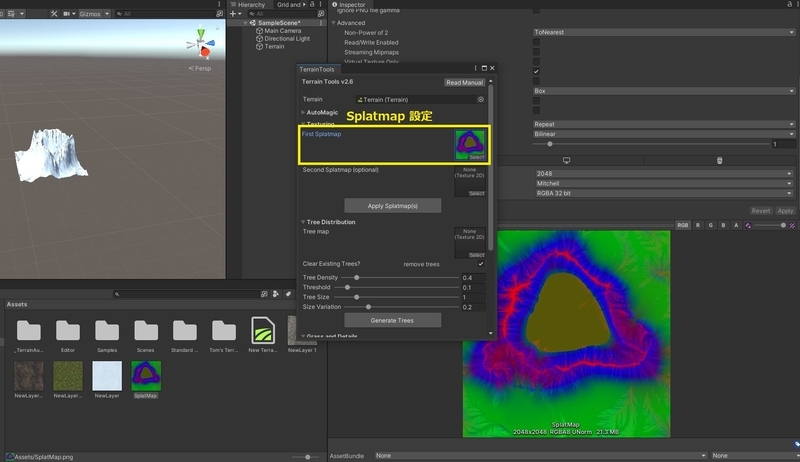Click the Terrain object picker circle
The image size is (800, 462).
pyautogui.click(x=481, y=99)
